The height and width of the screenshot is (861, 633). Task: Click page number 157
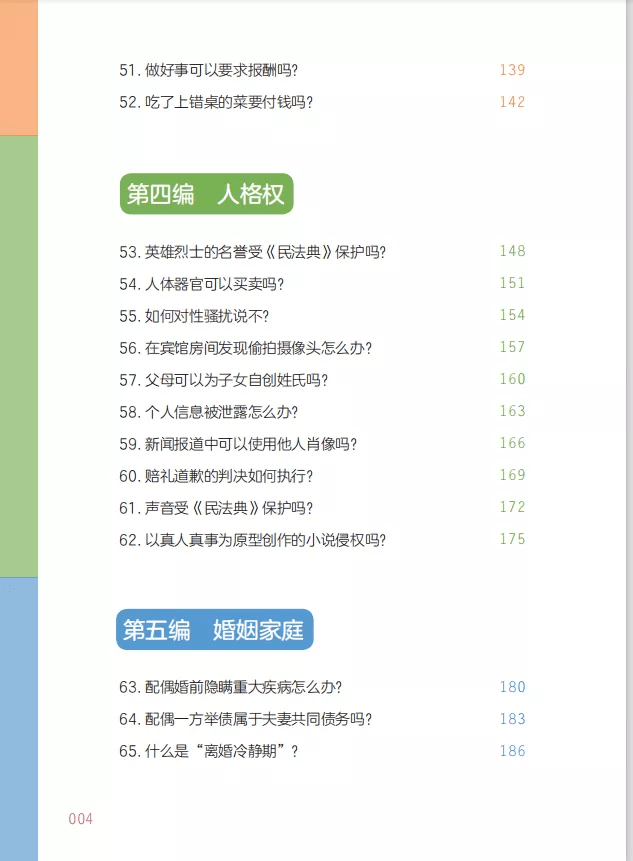[512, 346]
